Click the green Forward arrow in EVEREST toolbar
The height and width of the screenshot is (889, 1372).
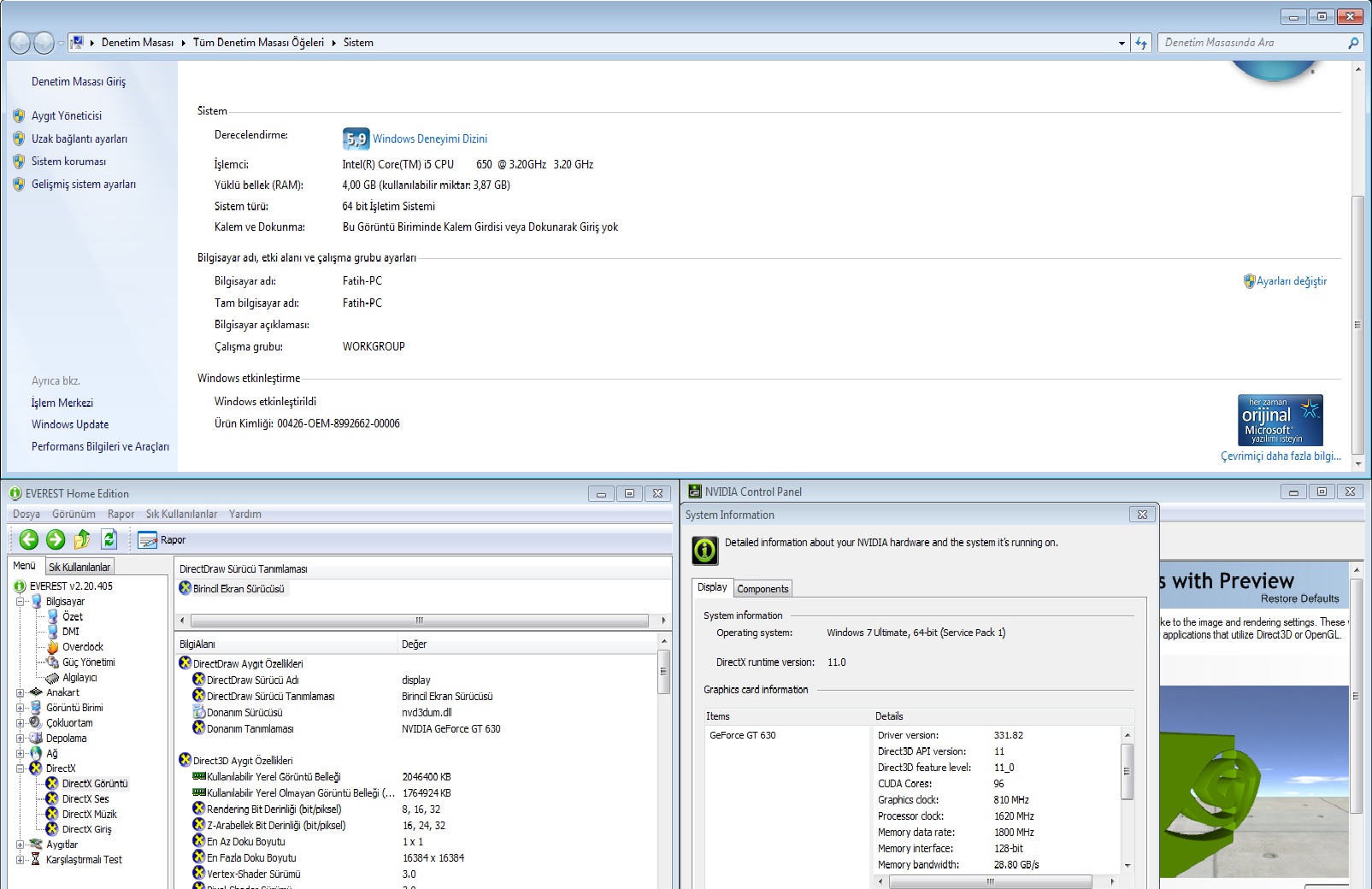click(x=56, y=539)
